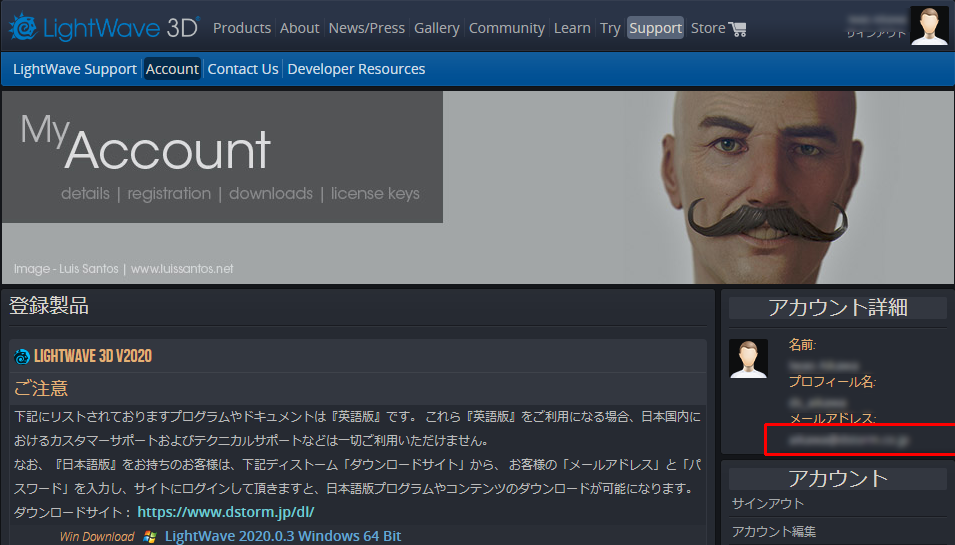Open the Products menu

click(x=242, y=28)
